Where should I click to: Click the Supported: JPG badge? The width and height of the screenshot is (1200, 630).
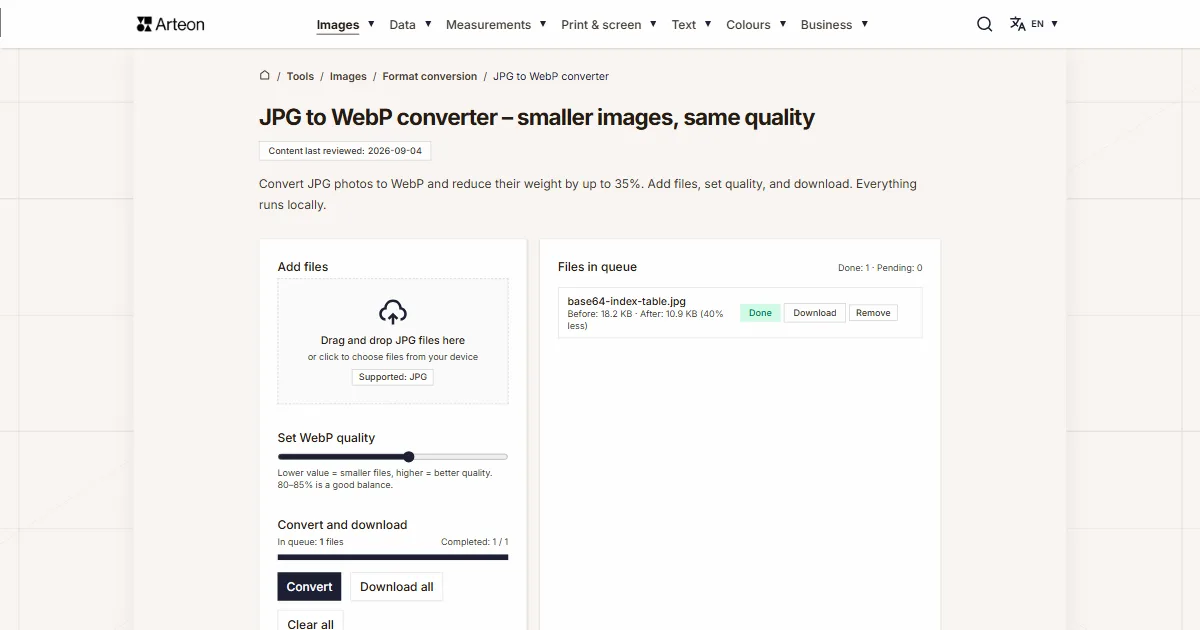coord(393,377)
